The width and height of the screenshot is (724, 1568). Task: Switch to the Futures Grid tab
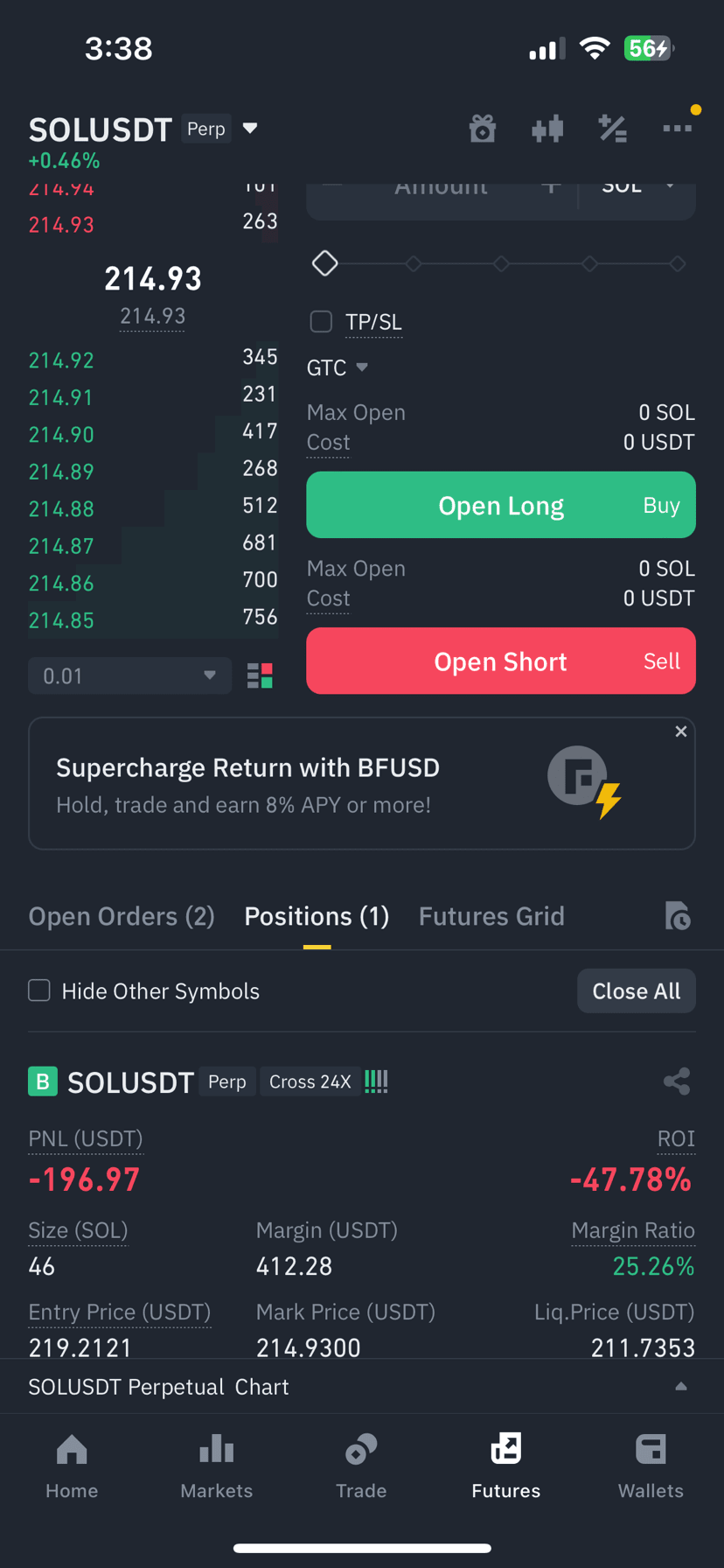[x=491, y=916]
